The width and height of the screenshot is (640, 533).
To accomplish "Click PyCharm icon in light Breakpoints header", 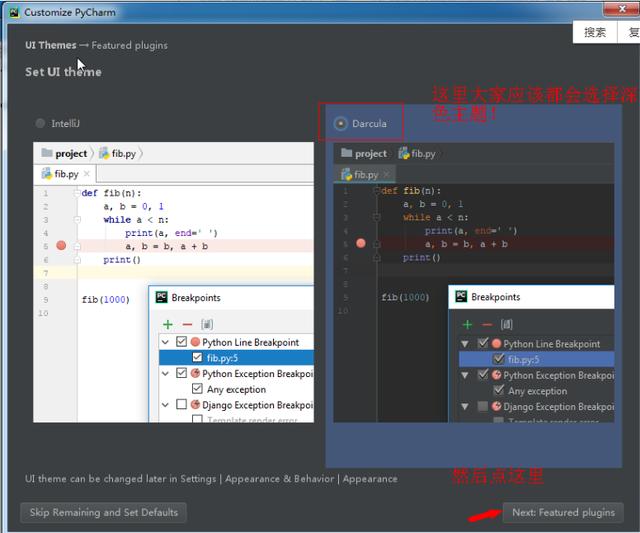I will click(x=162, y=297).
